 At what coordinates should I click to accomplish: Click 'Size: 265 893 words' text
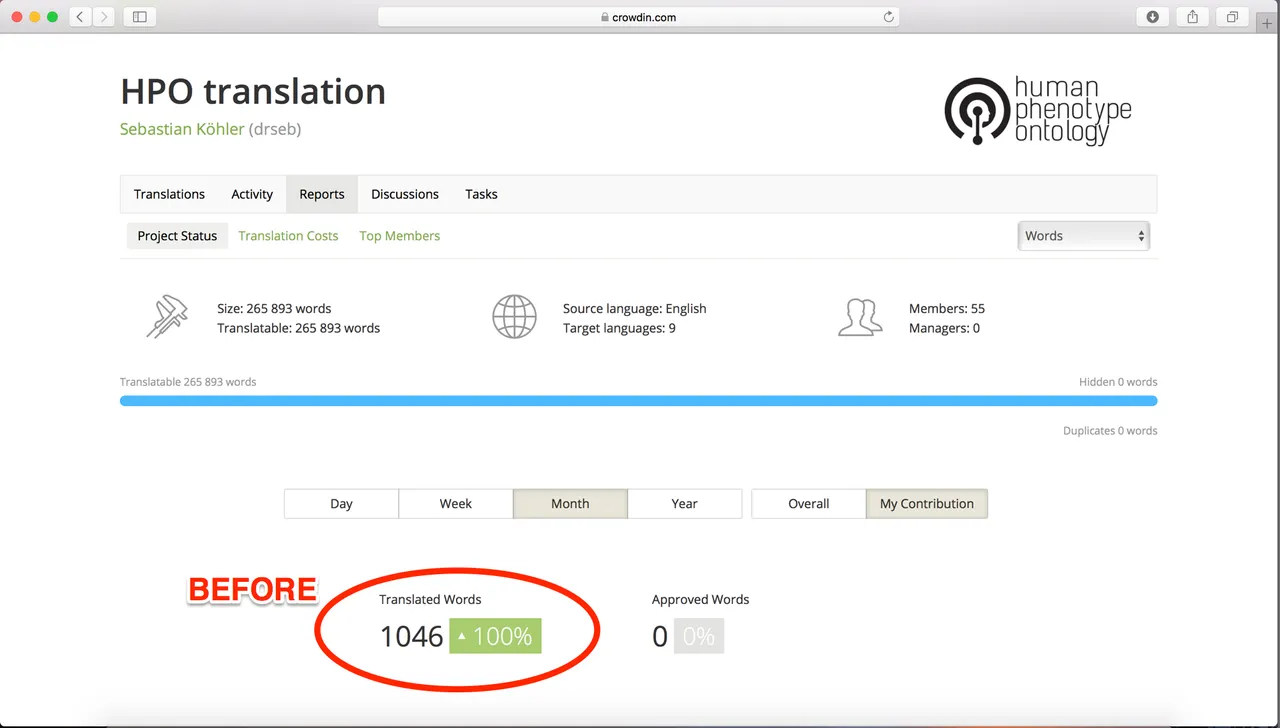click(x=274, y=309)
